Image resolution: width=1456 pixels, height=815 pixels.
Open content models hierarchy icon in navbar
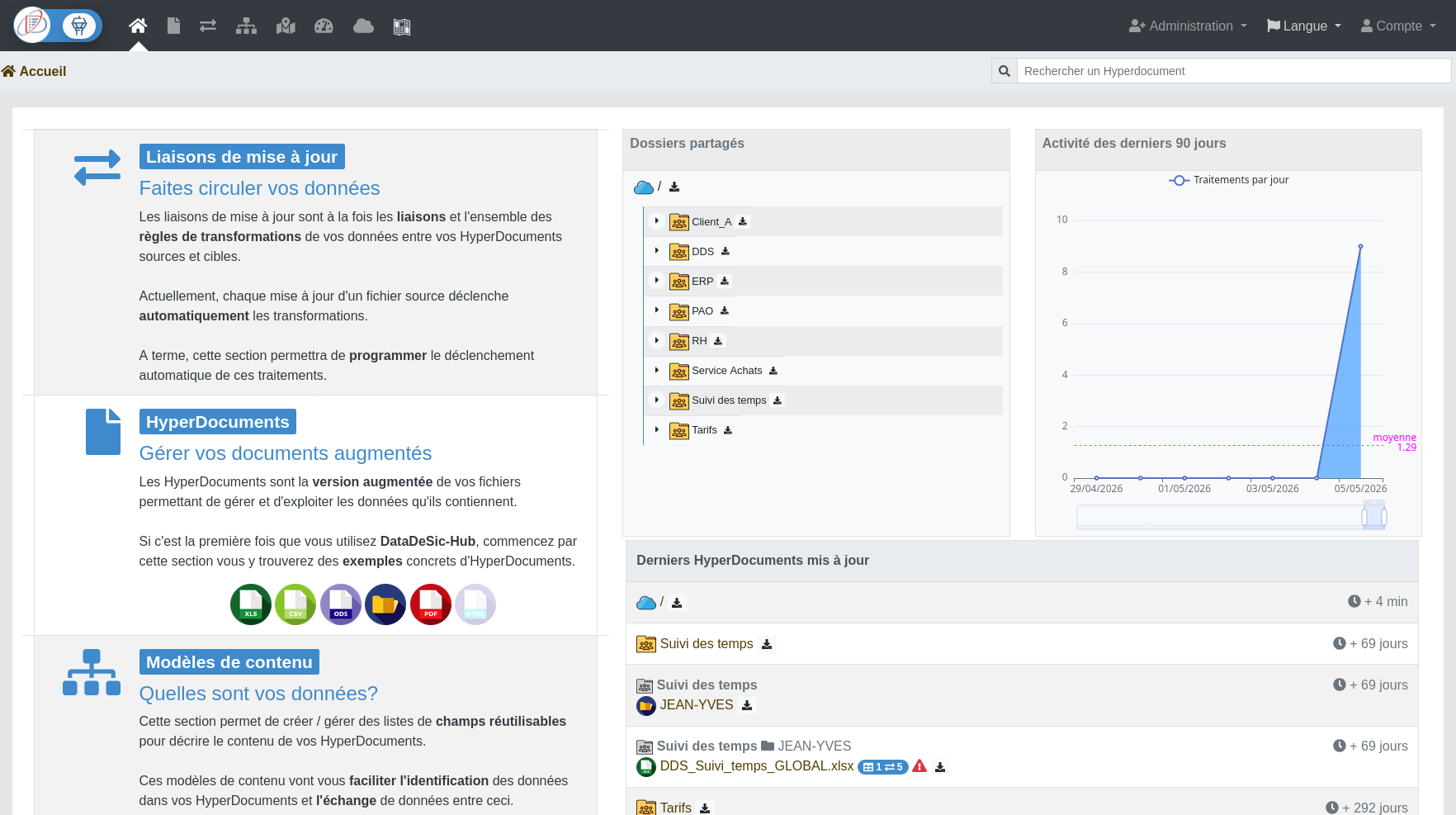(x=246, y=26)
